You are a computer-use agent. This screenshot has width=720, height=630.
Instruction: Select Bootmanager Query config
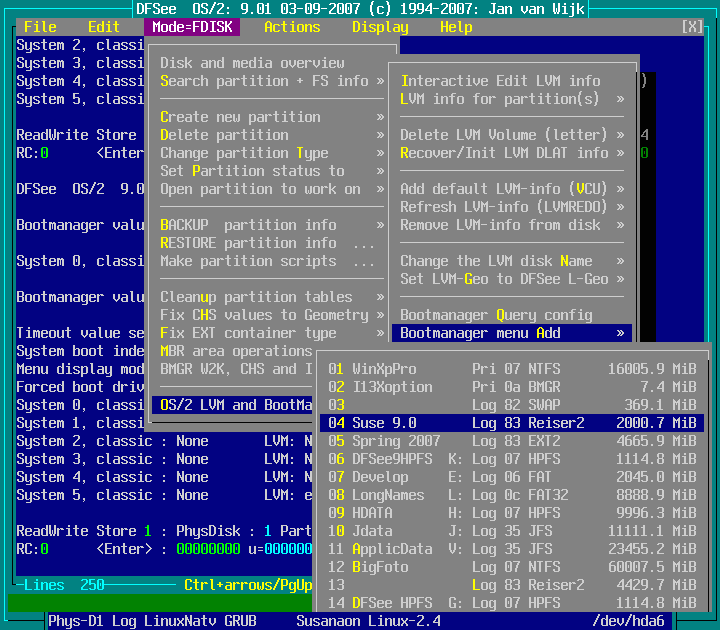pyautogui.click(x=496, y=315)
